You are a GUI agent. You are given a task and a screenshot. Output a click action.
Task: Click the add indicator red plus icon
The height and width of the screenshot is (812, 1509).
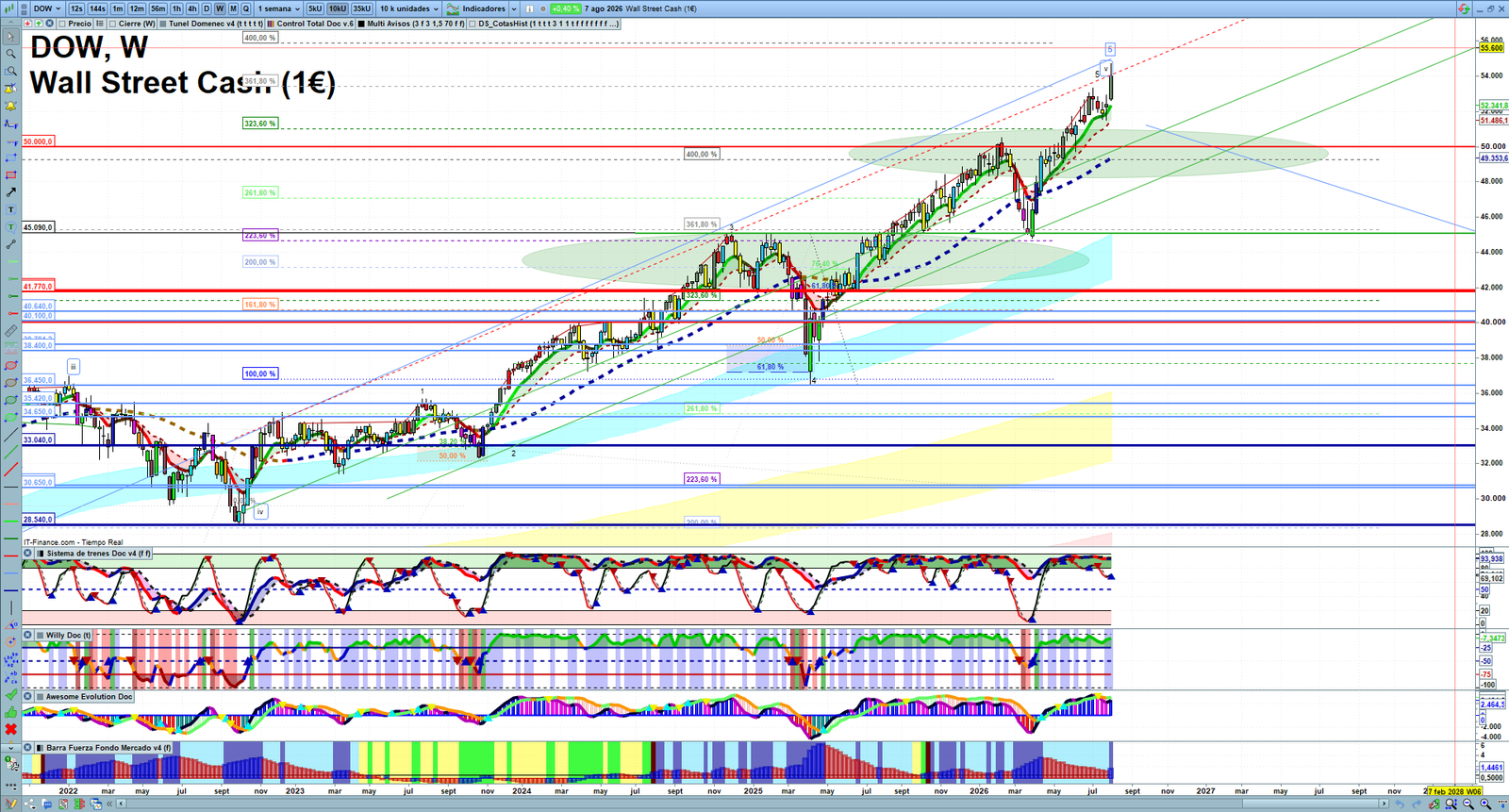pos(27,23)
